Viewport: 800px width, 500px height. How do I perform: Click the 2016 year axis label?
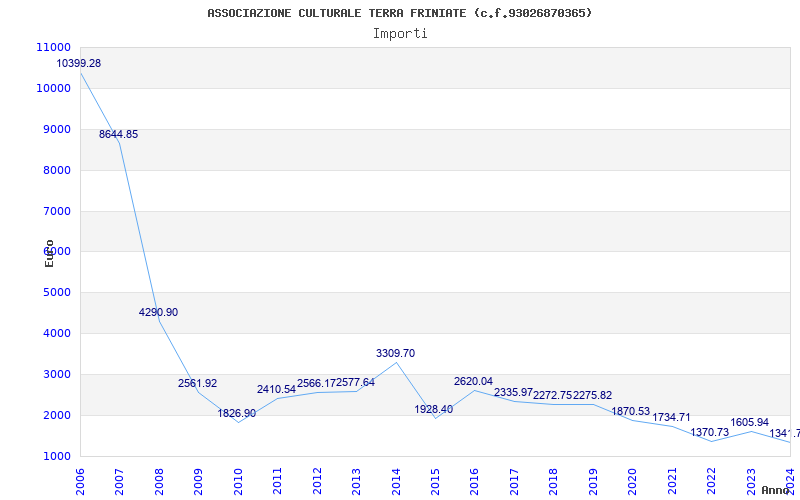474,482
